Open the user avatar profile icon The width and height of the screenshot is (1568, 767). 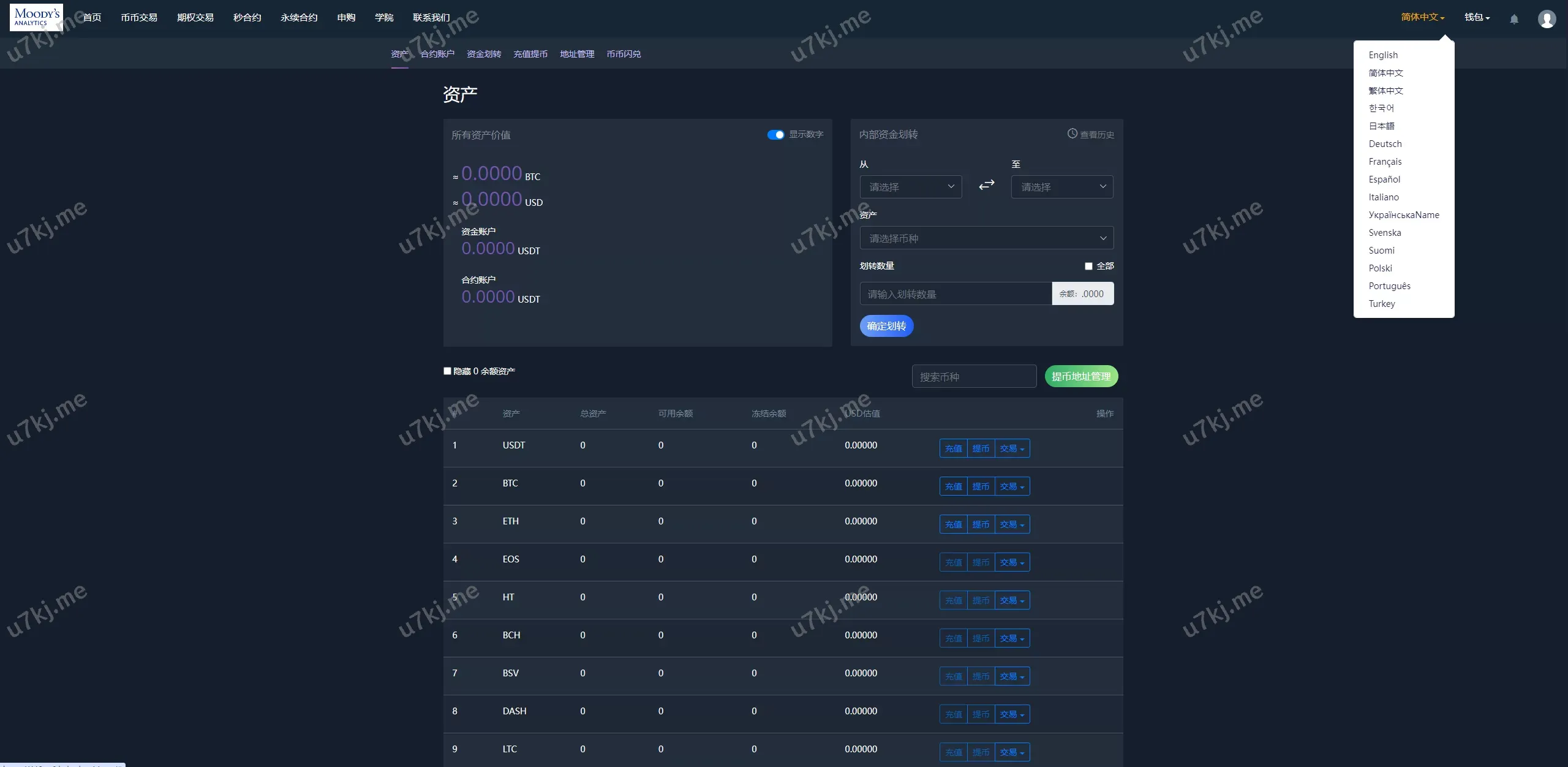tap(1547, 19)
